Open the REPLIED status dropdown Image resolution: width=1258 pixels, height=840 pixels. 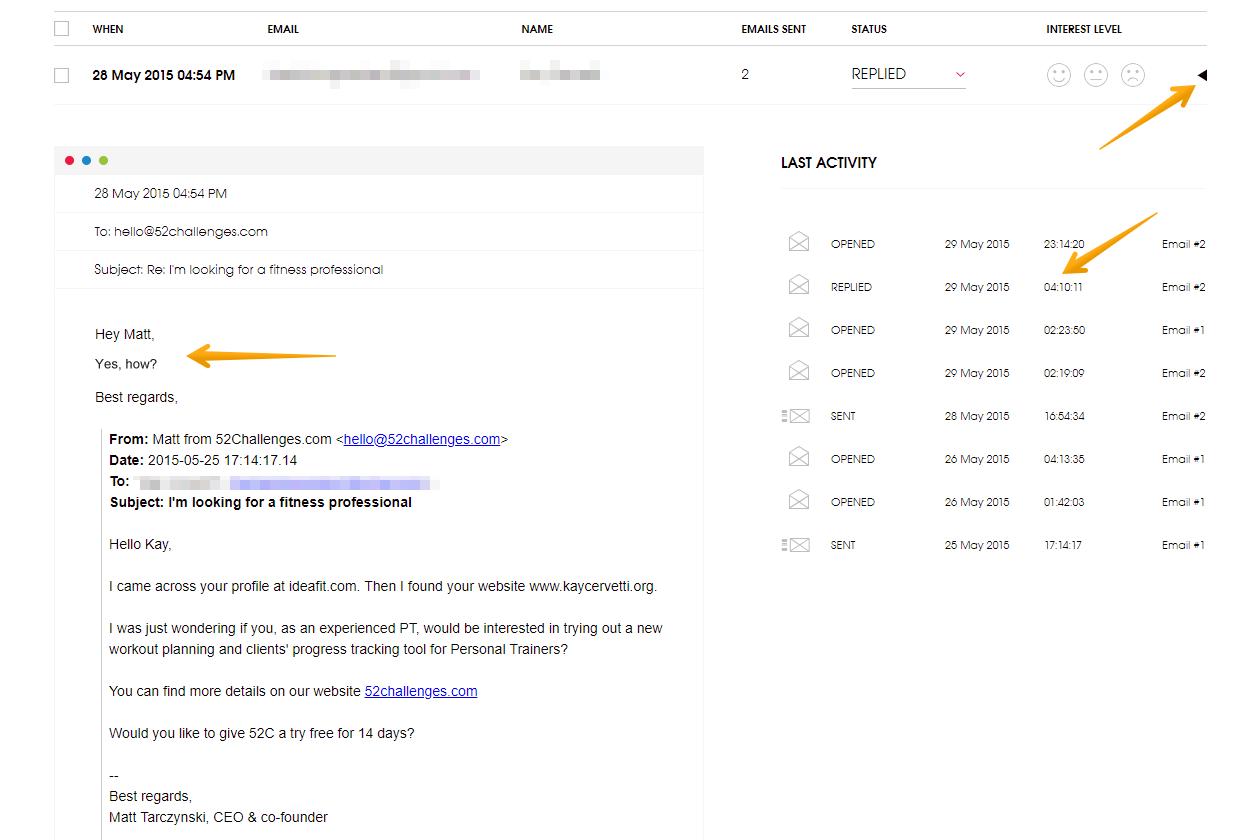908,74
